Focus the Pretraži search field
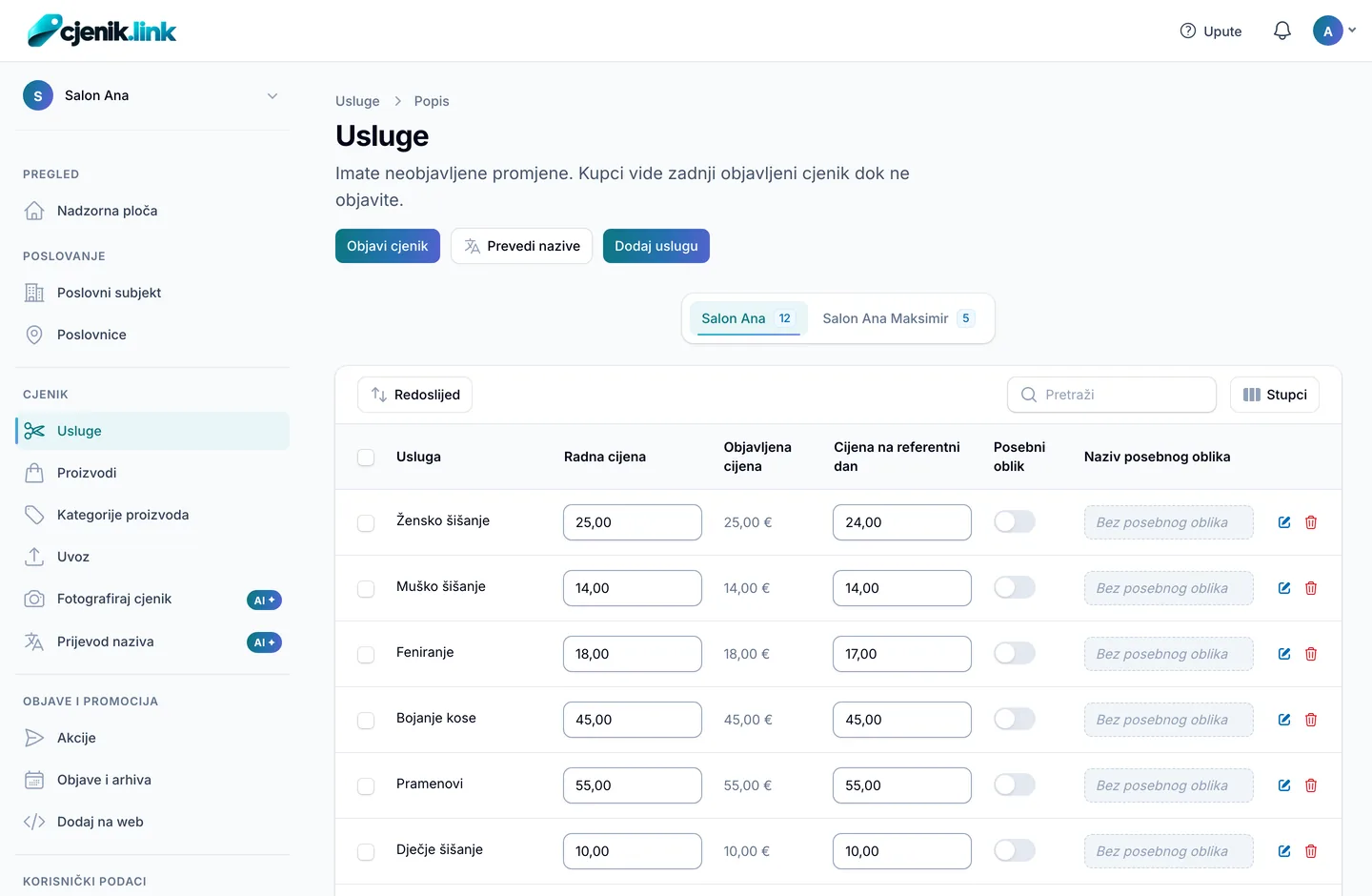Viewport: 1372px width, 896px height. tap(1112, 395)
